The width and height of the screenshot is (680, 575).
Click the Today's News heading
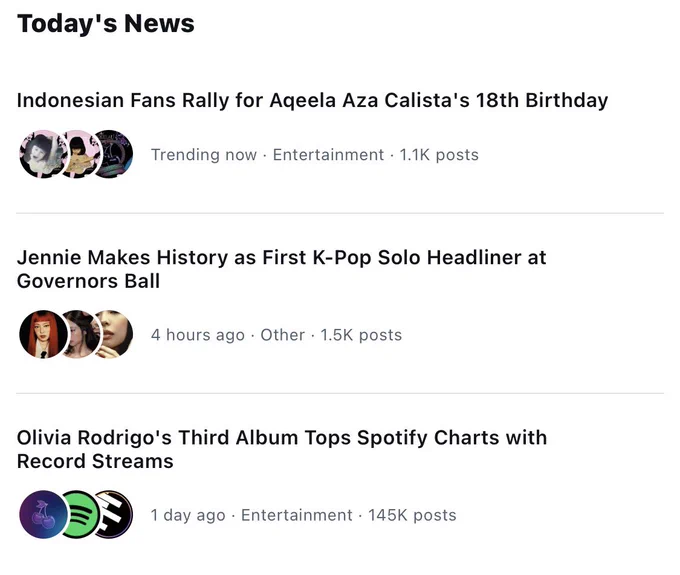point(106,23)
